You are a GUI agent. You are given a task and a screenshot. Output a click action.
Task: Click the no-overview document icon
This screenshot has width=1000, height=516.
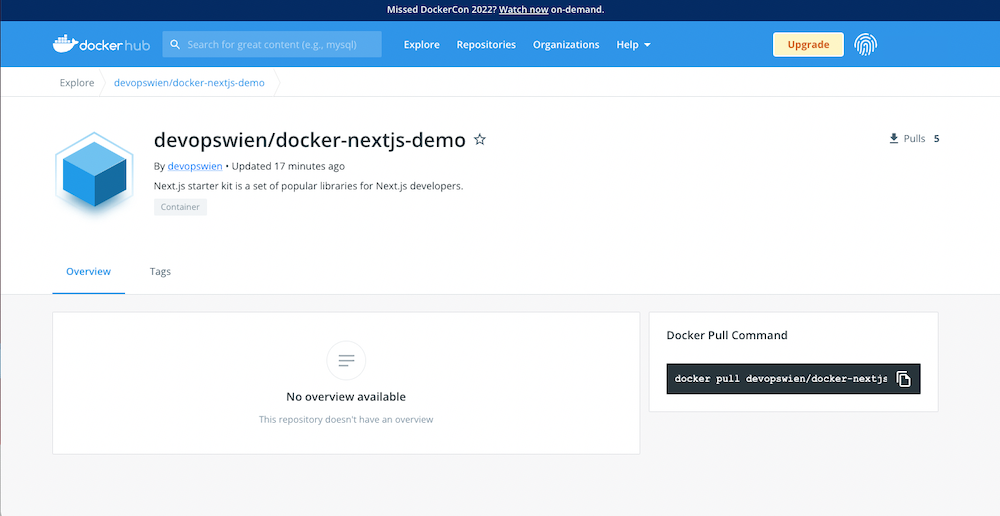point(346,360)
